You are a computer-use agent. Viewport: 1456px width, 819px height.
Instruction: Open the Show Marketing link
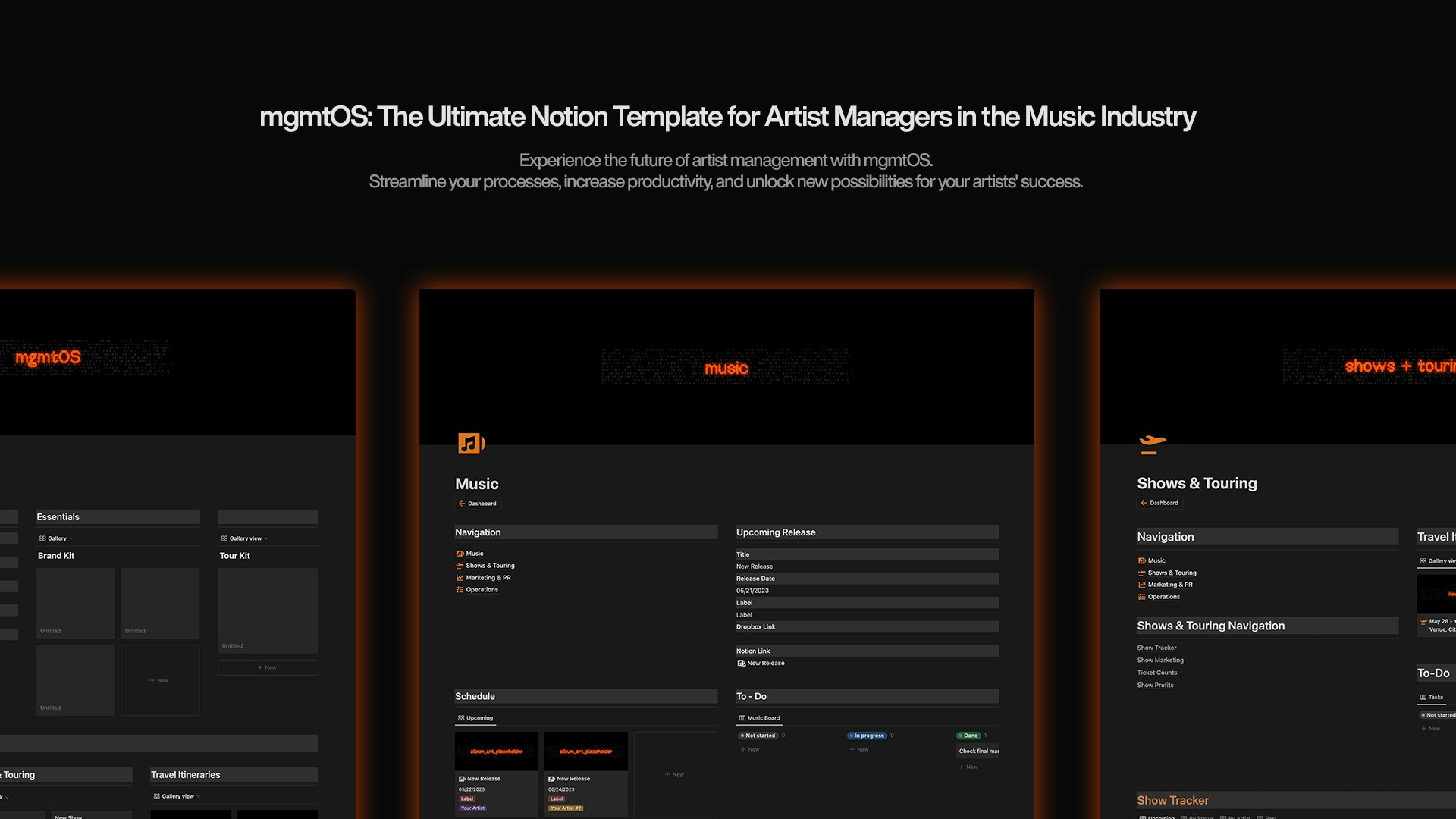pyautogui.click(x=1160, y=661)
